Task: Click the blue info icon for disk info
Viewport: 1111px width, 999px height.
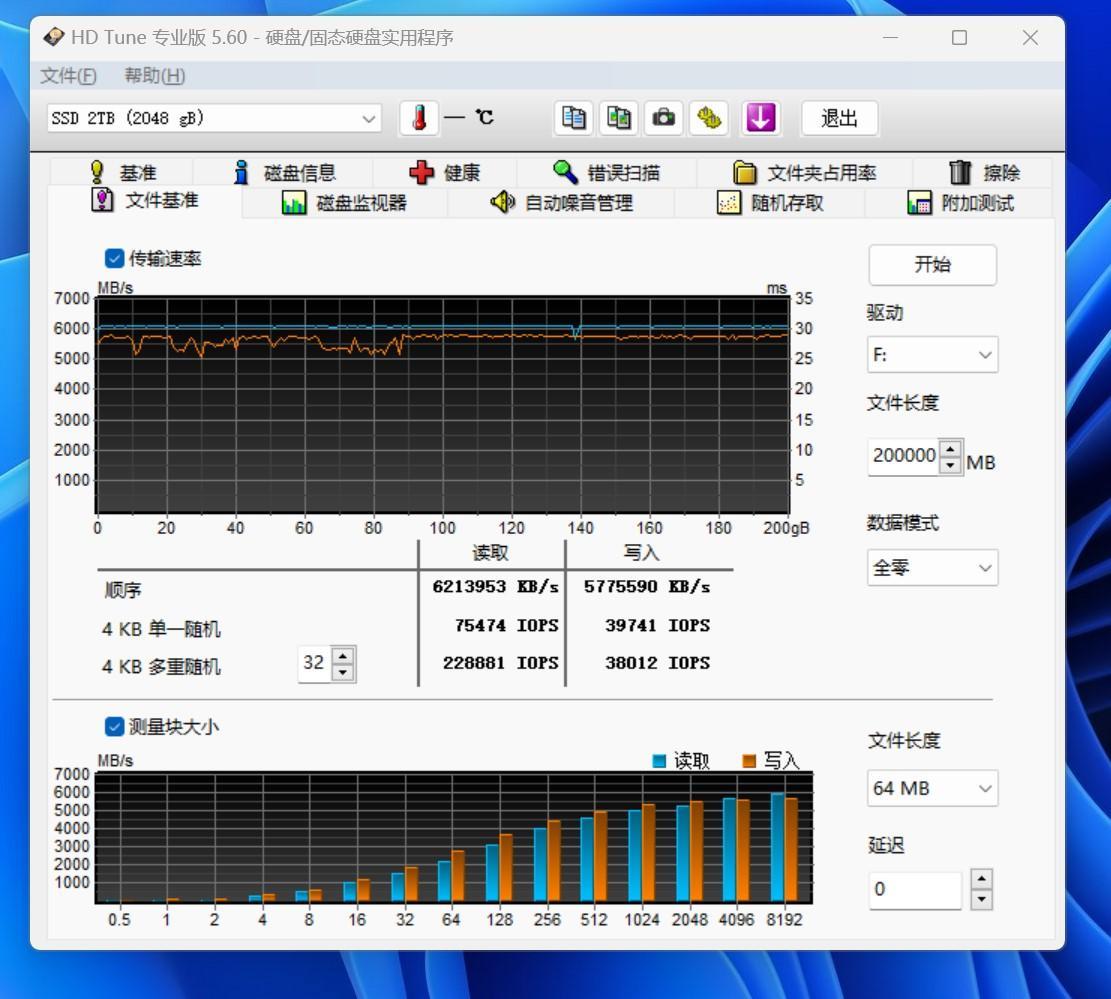Action: pyautogui.click(x=242, y=172)
